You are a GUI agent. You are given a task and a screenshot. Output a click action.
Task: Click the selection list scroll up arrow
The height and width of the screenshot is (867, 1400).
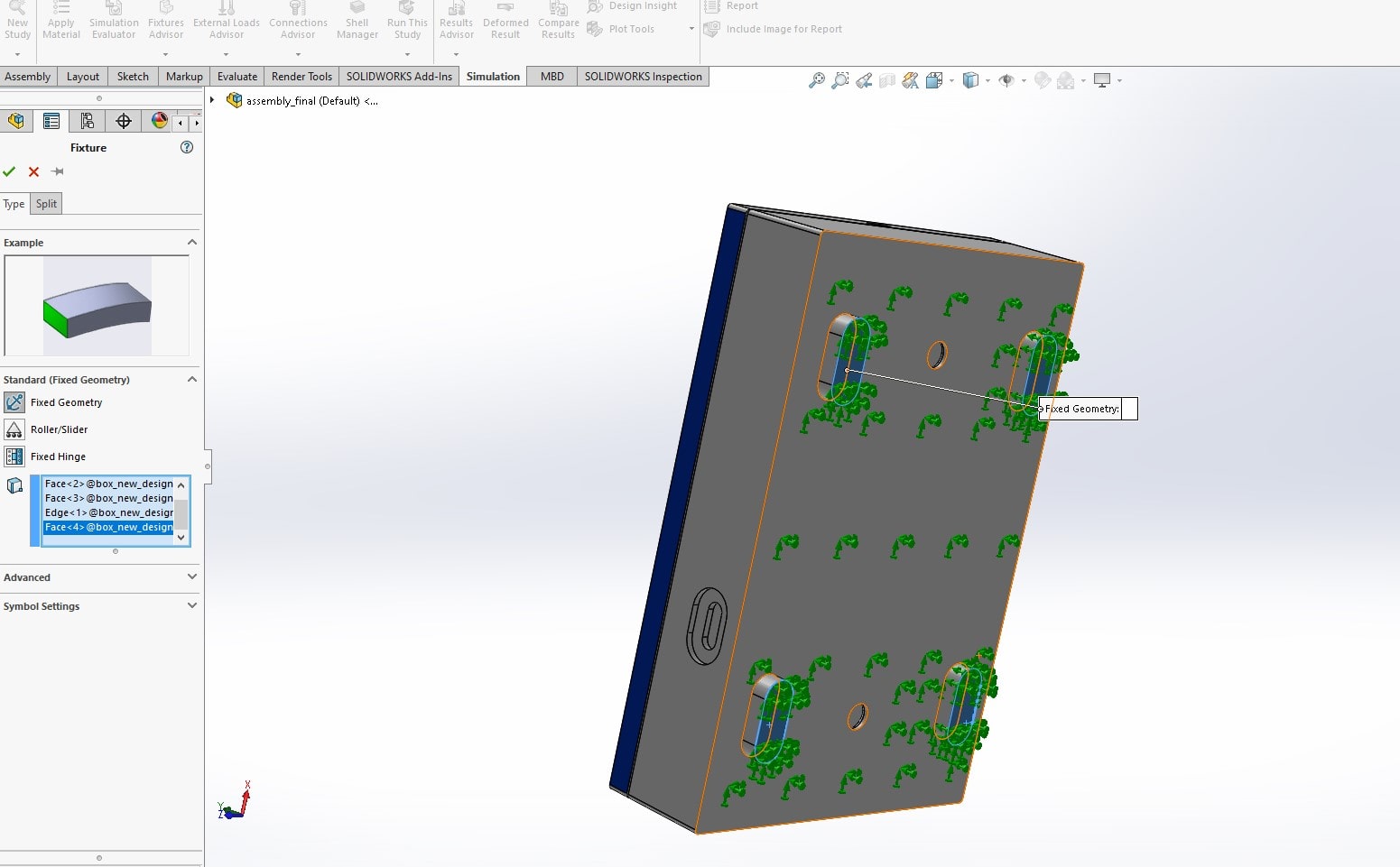tap(181, 484)
